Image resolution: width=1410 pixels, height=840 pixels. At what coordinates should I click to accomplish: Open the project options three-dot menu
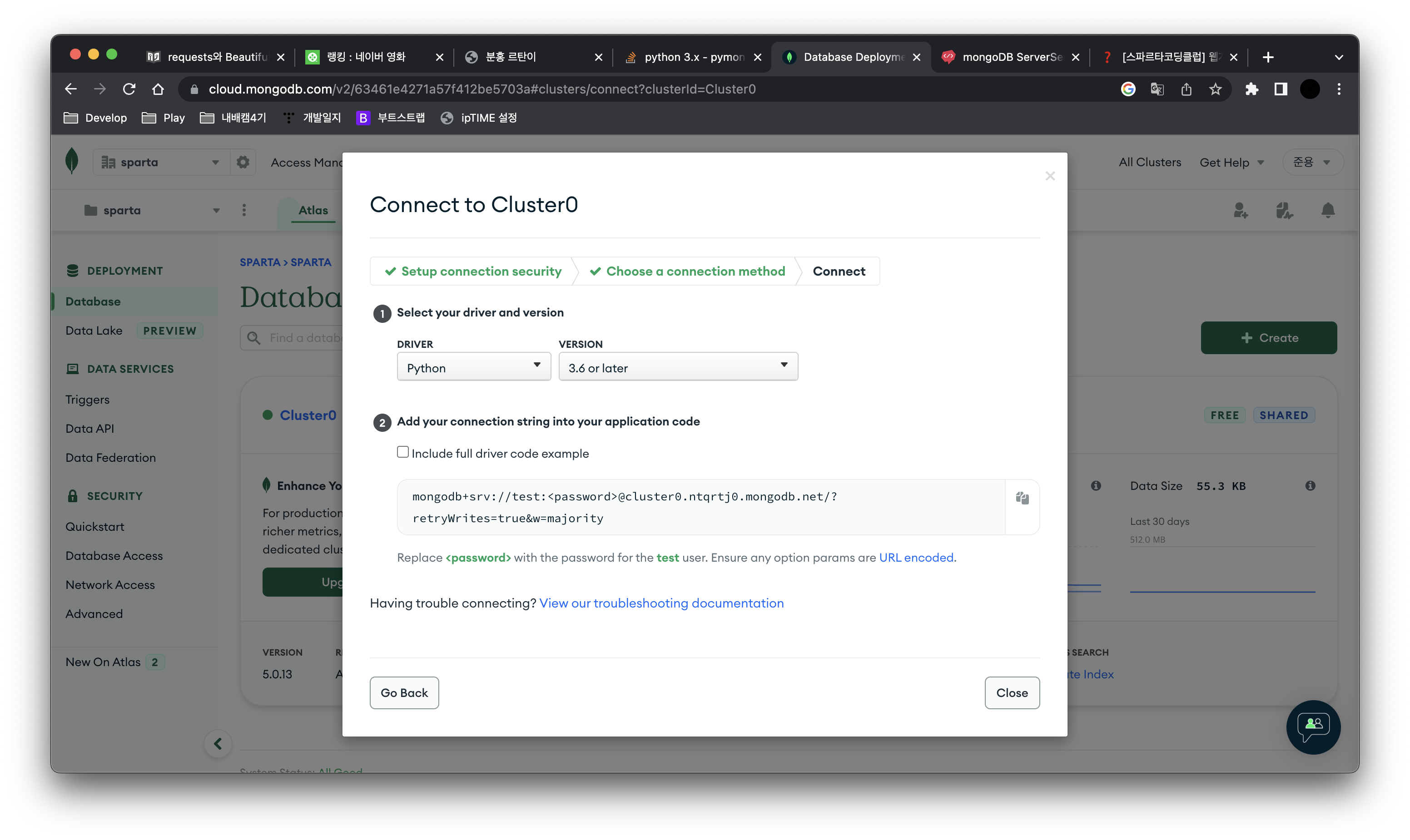coord(244,210)
